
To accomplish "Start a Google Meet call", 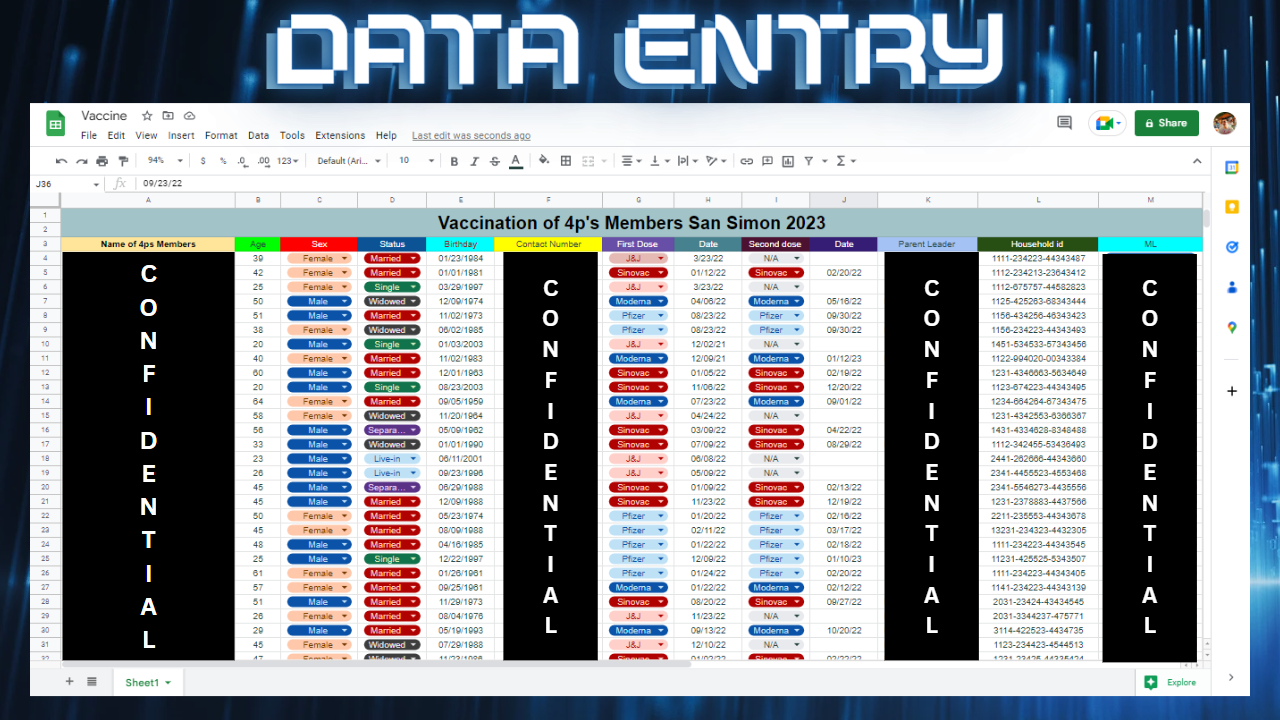I will point(1107,123).
